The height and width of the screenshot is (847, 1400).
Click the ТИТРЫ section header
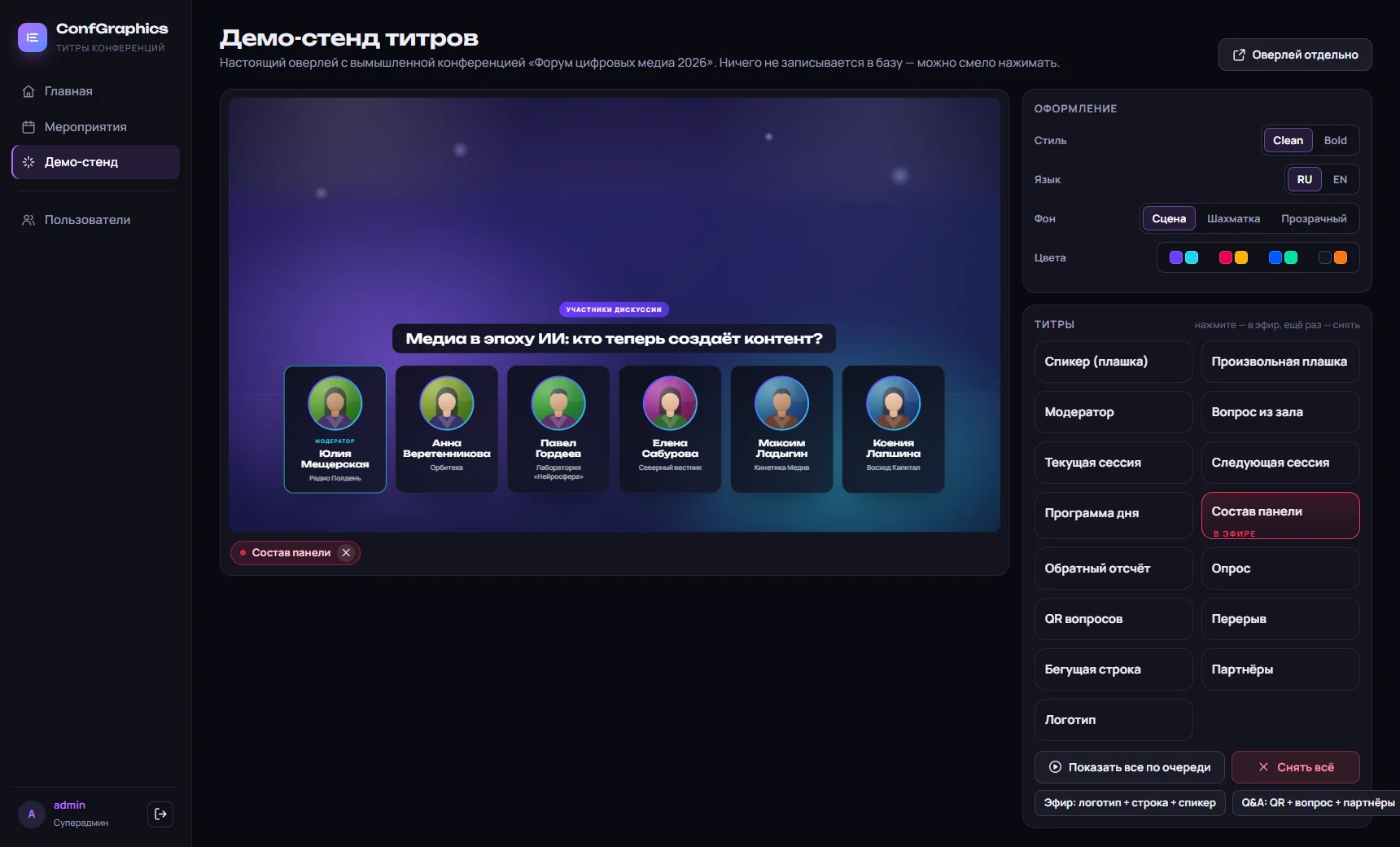pyautogui.click(x=1054, y=324)
